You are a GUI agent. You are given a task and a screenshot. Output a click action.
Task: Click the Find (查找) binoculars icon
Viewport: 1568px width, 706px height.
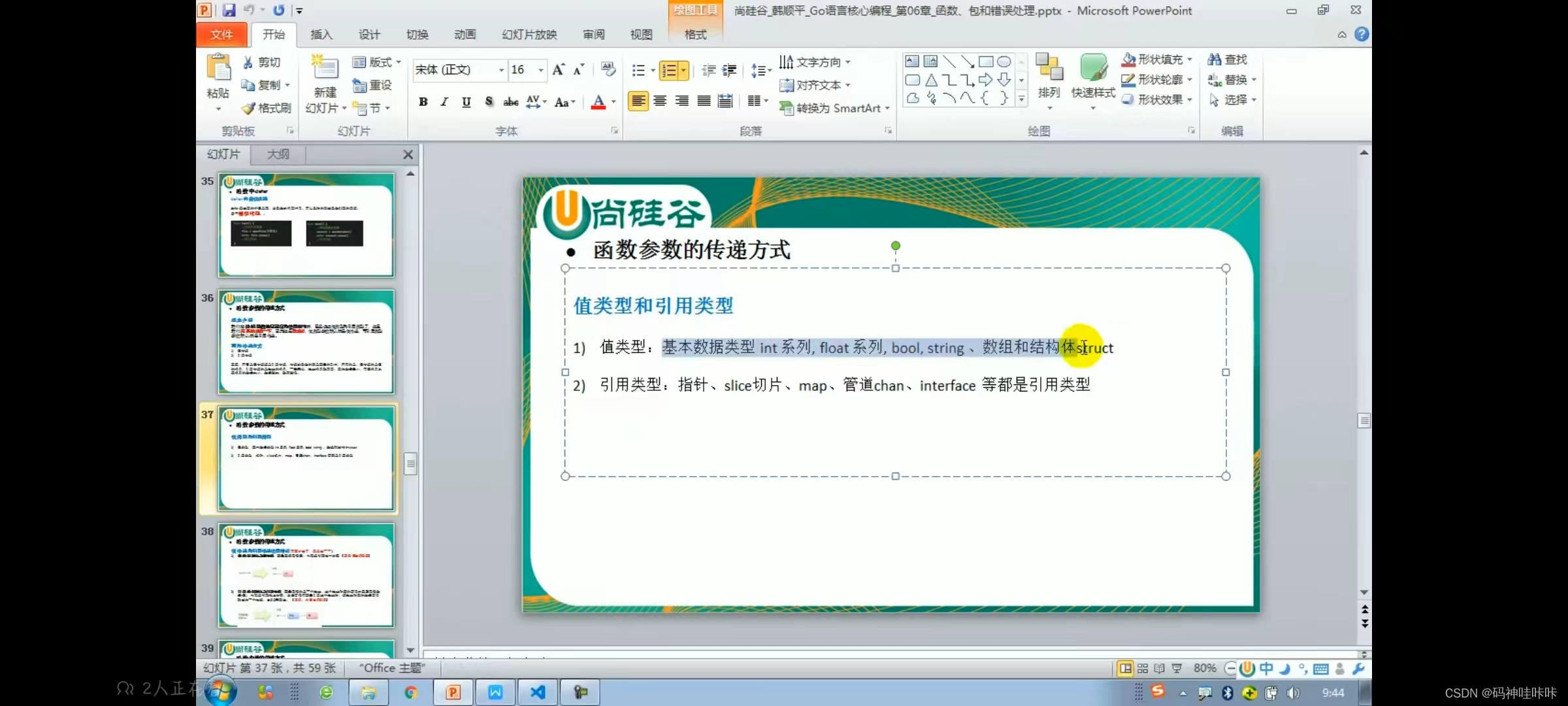(x=1215, y=59)
